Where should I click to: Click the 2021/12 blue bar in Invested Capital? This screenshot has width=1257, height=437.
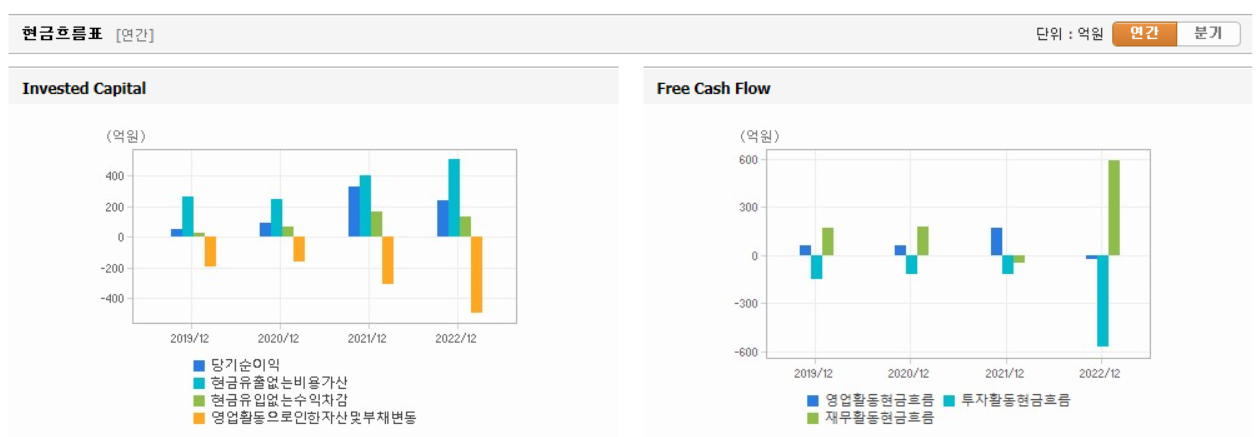(x=354, y=212)
